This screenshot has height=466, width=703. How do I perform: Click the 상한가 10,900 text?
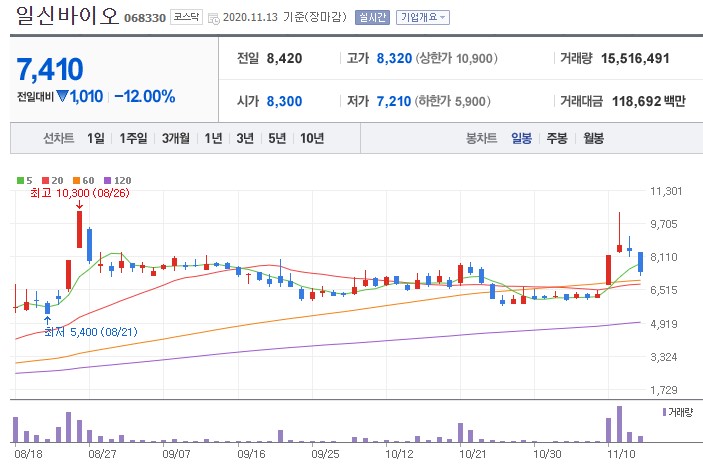[456, 58]
